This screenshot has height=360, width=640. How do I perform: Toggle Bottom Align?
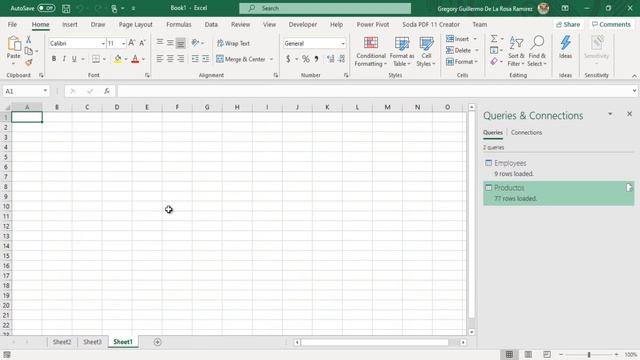pos(180,42)
